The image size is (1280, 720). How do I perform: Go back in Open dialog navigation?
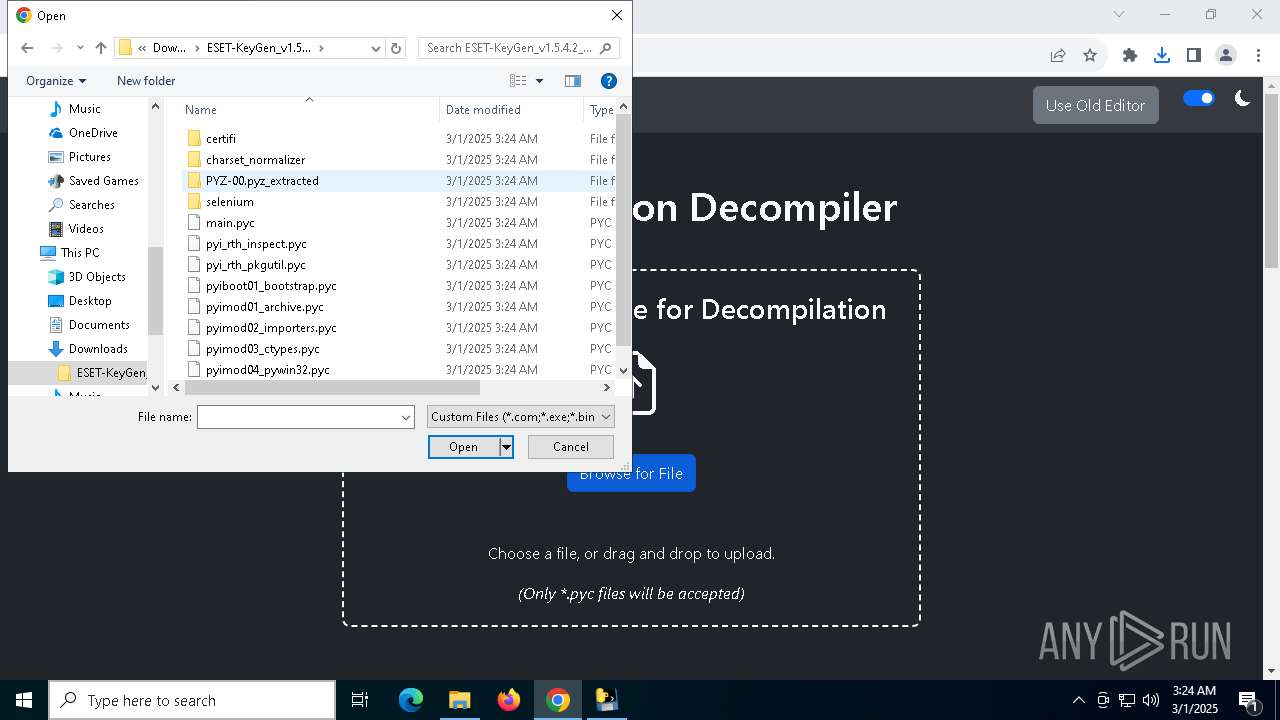tap(27, 48)
